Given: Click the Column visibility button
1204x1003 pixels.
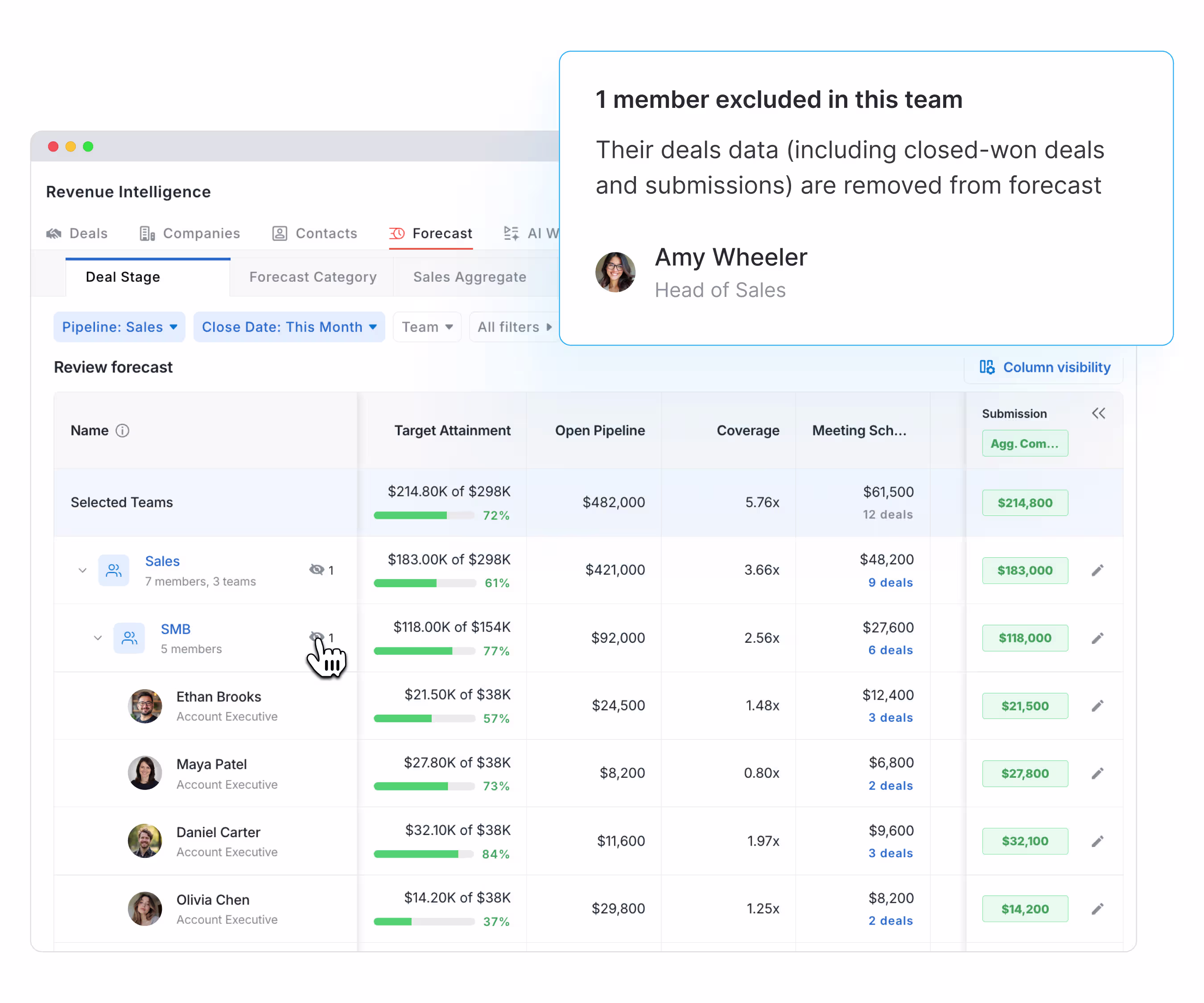Looking at the screenshot, I should 1044,367.
